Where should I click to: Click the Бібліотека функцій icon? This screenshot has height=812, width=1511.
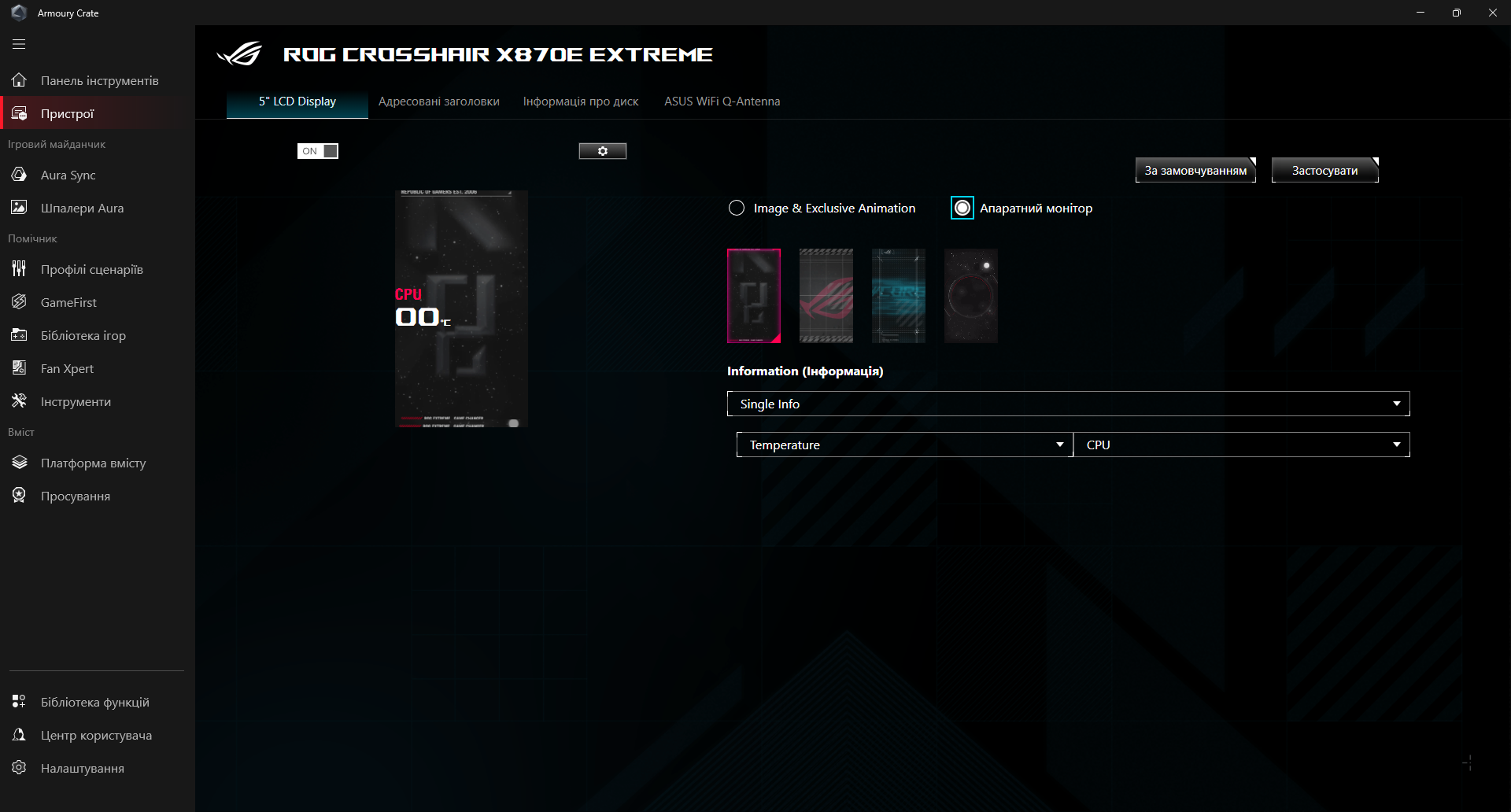point(19,702)
